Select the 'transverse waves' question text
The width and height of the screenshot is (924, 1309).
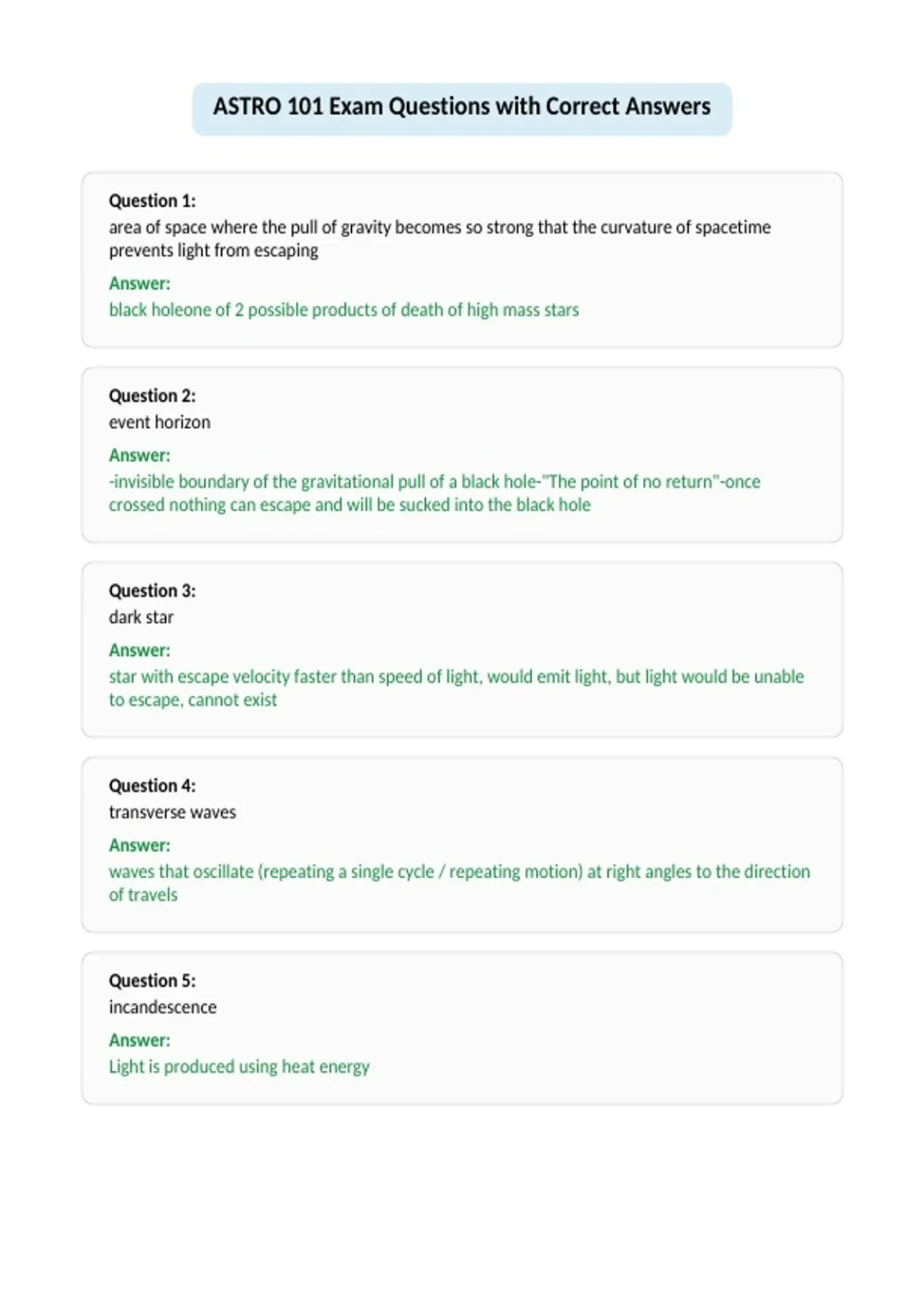click(x=172, y=812)
